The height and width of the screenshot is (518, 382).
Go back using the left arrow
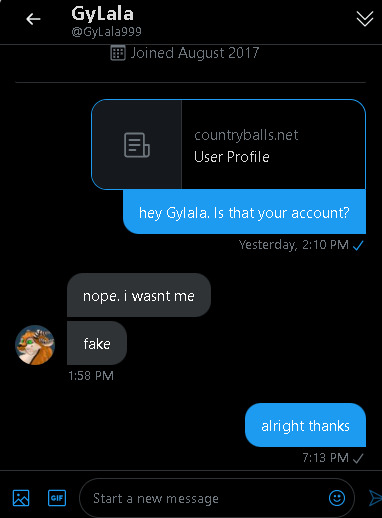(33, 19)
